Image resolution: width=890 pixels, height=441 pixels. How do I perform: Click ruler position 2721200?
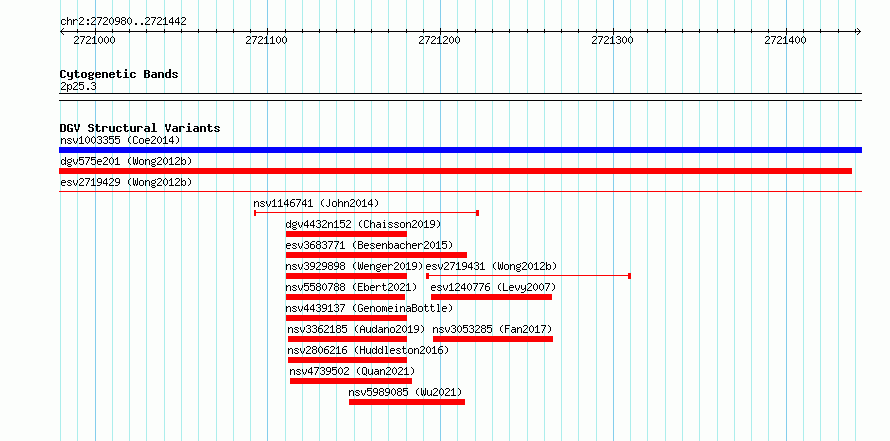pos(439,40)
